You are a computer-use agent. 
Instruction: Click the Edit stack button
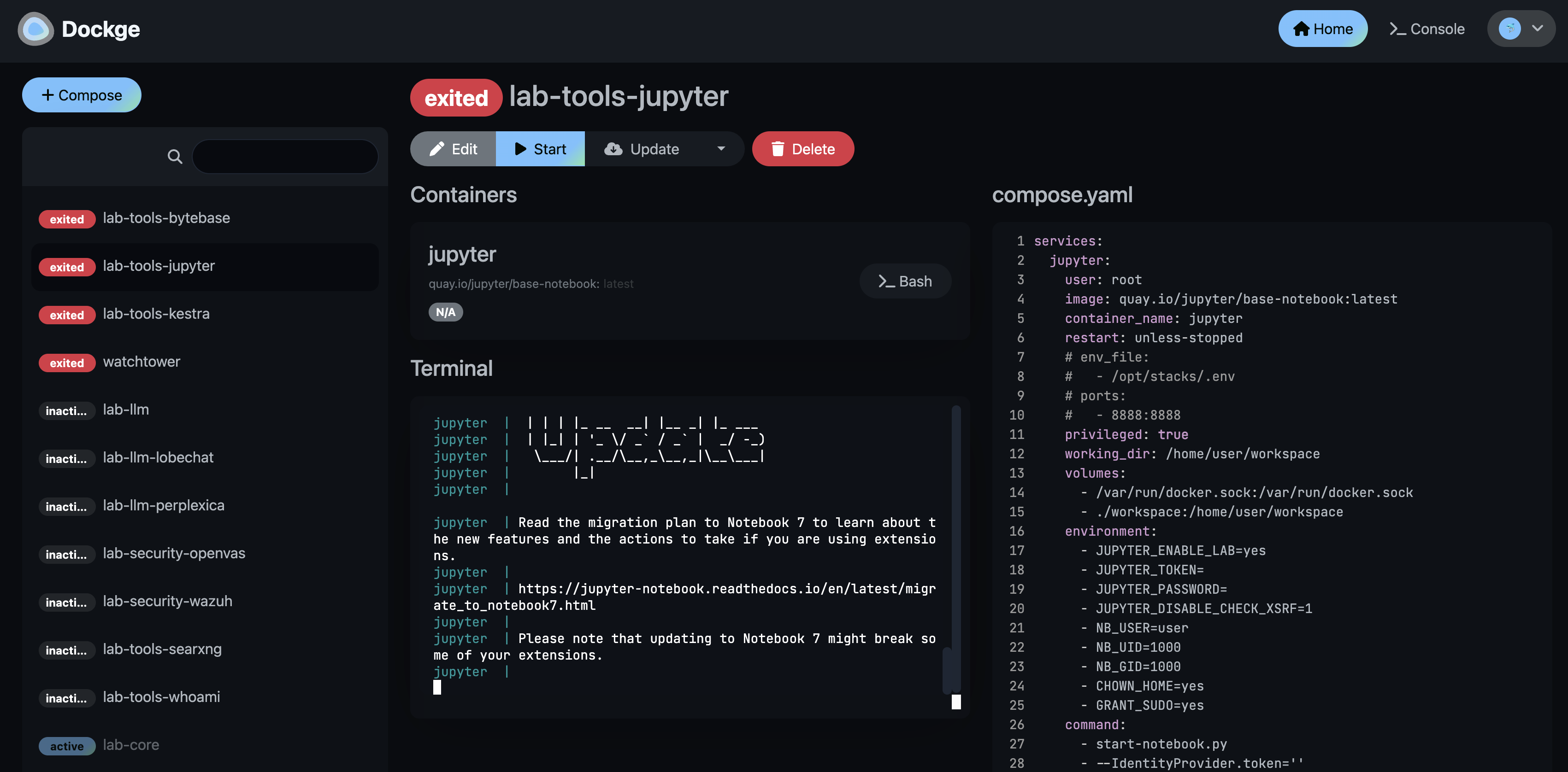click(454, 149)
